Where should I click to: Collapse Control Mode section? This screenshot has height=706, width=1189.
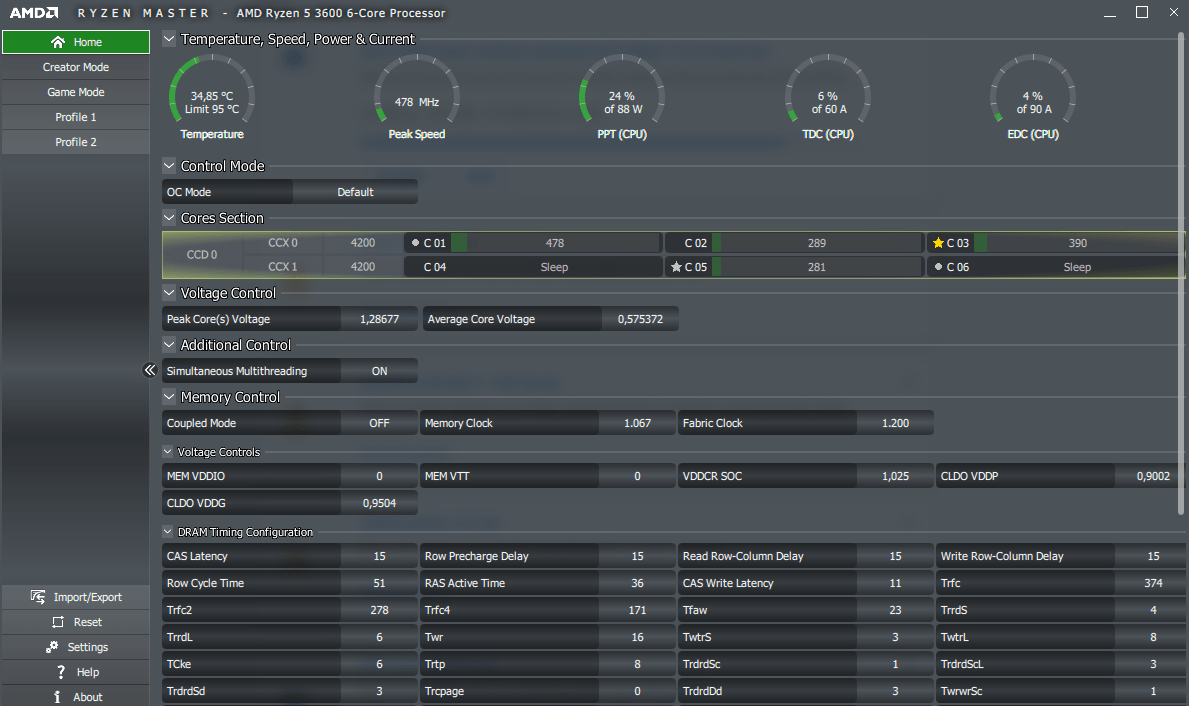[x=169, y=165]
